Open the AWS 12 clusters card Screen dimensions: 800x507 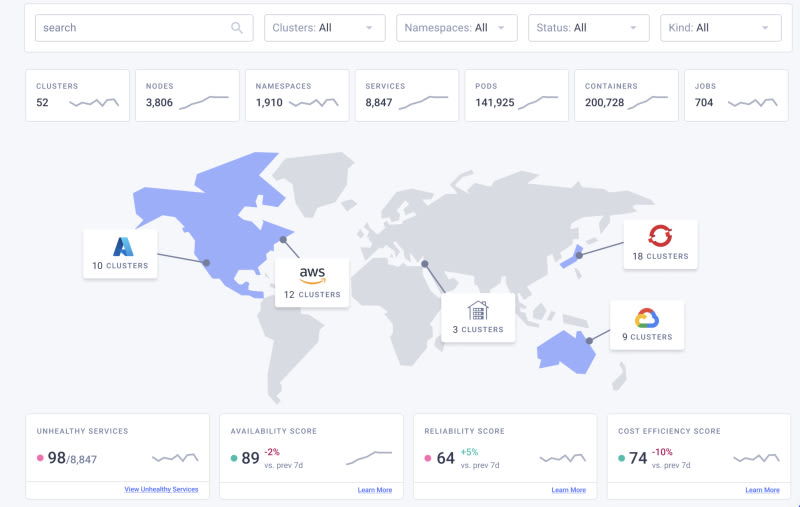[x=312, y=283]
